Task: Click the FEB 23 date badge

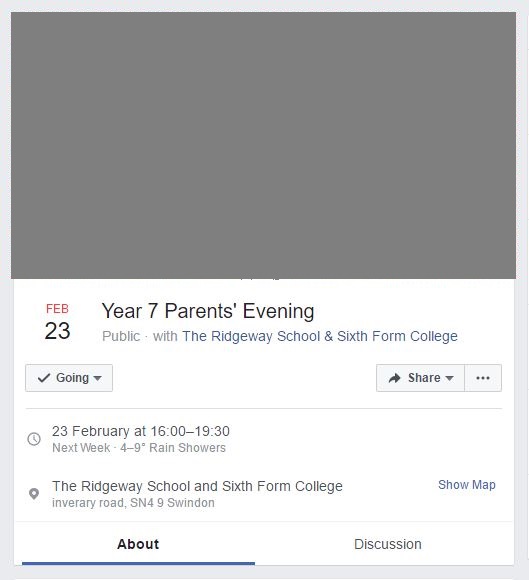Action: click(57, 321)
